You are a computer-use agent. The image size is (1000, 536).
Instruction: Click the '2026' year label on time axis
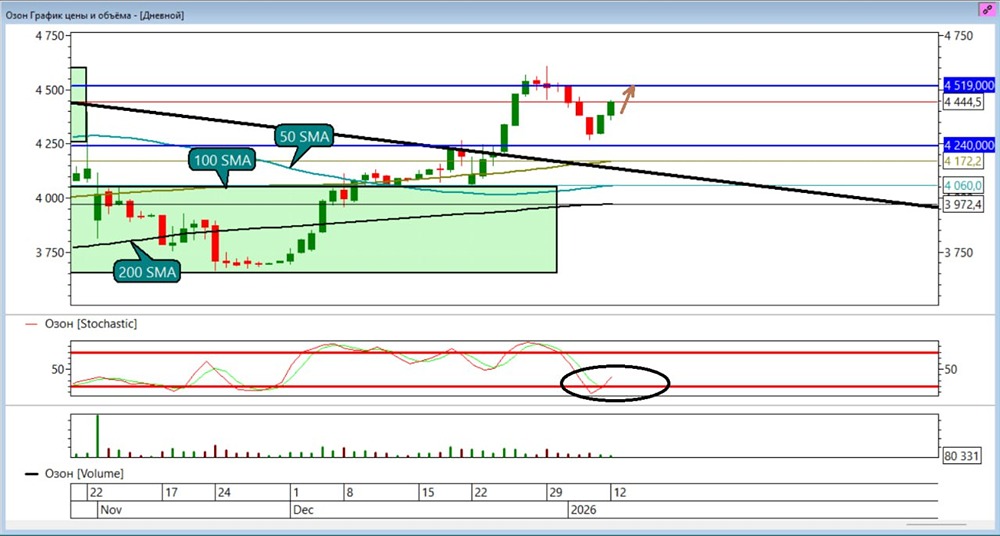pos(585,510)
